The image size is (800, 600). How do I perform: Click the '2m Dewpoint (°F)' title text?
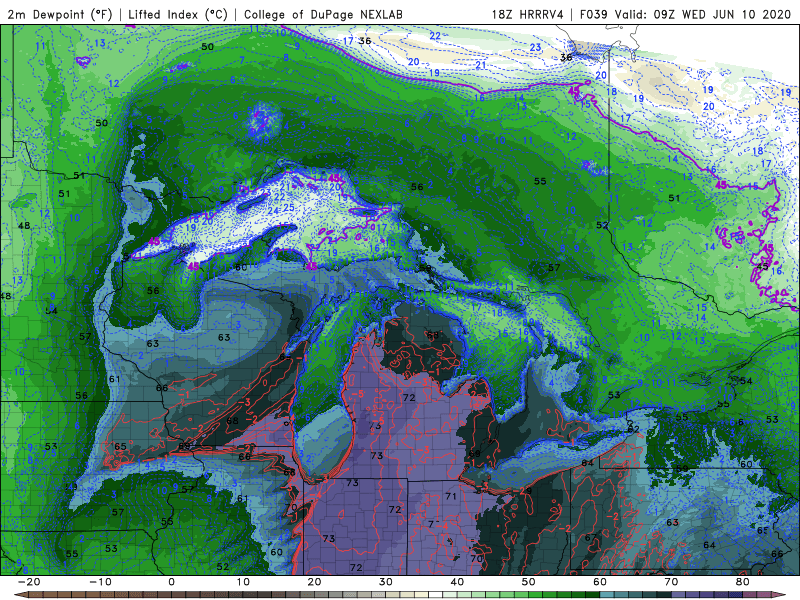click(60, 15)
